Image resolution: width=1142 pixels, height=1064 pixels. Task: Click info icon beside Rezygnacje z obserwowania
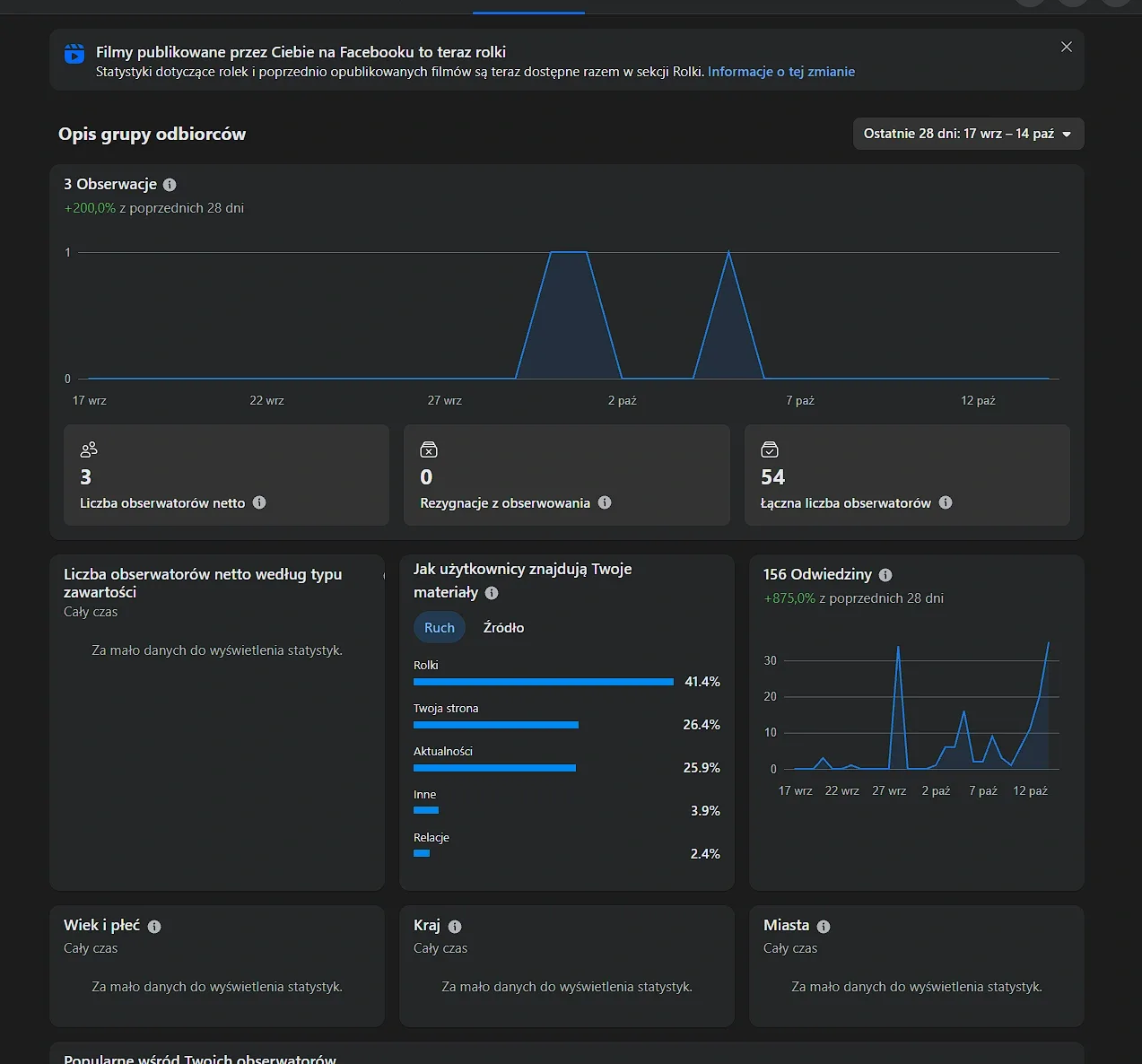(605, 502)
